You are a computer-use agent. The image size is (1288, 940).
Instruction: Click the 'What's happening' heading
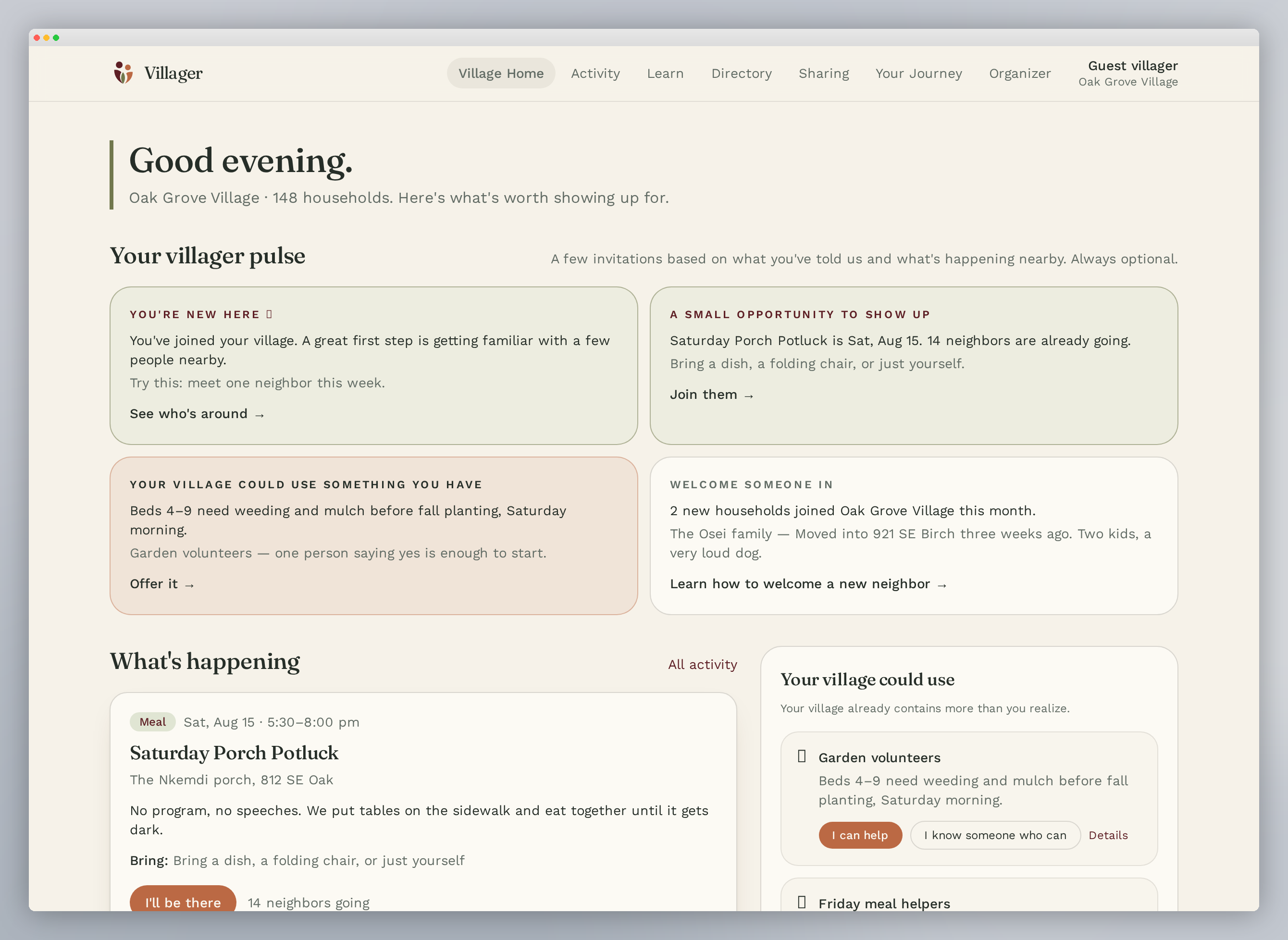click(205, 661)
